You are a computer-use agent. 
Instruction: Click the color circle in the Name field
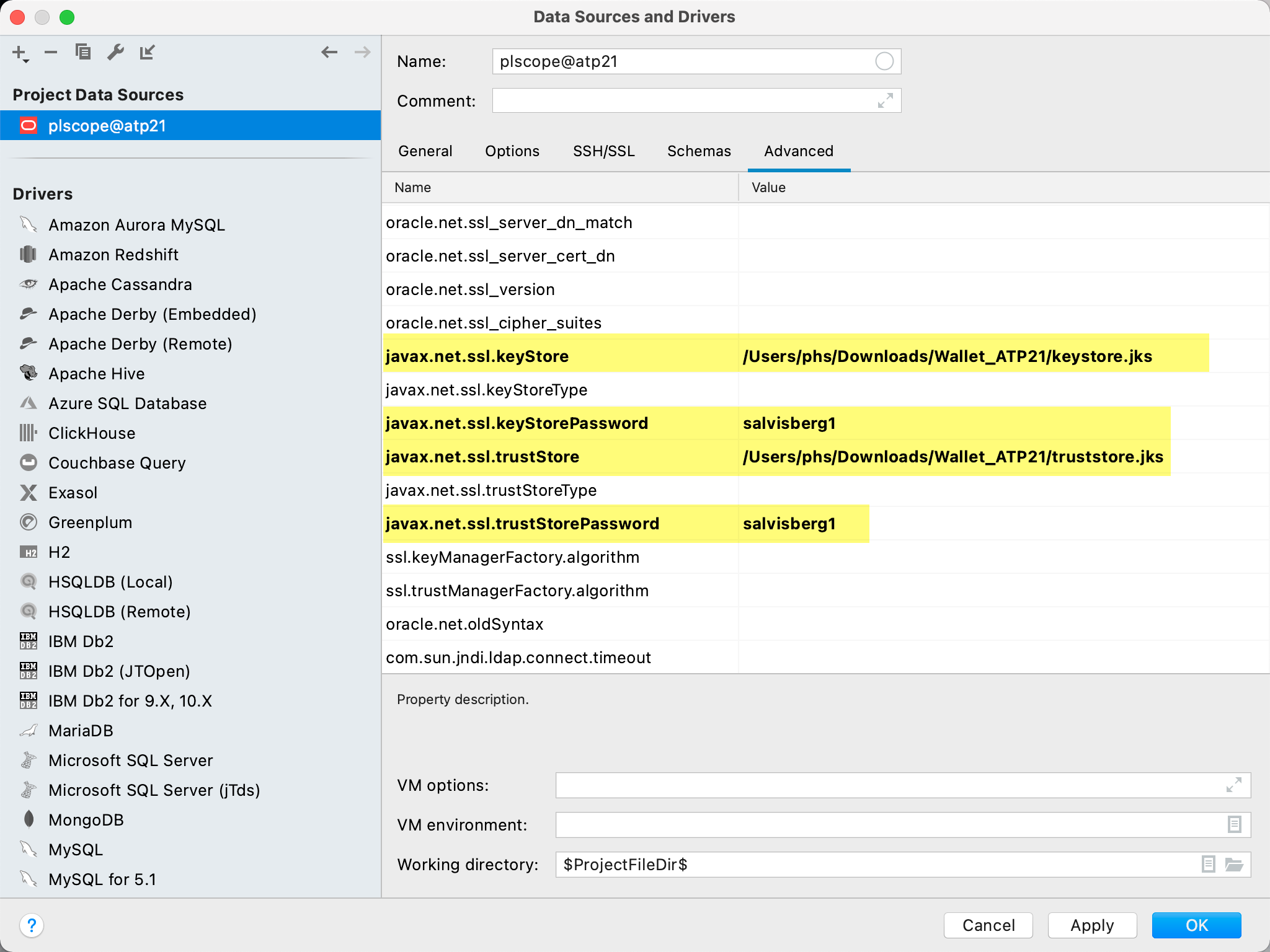tap(884, 61)
